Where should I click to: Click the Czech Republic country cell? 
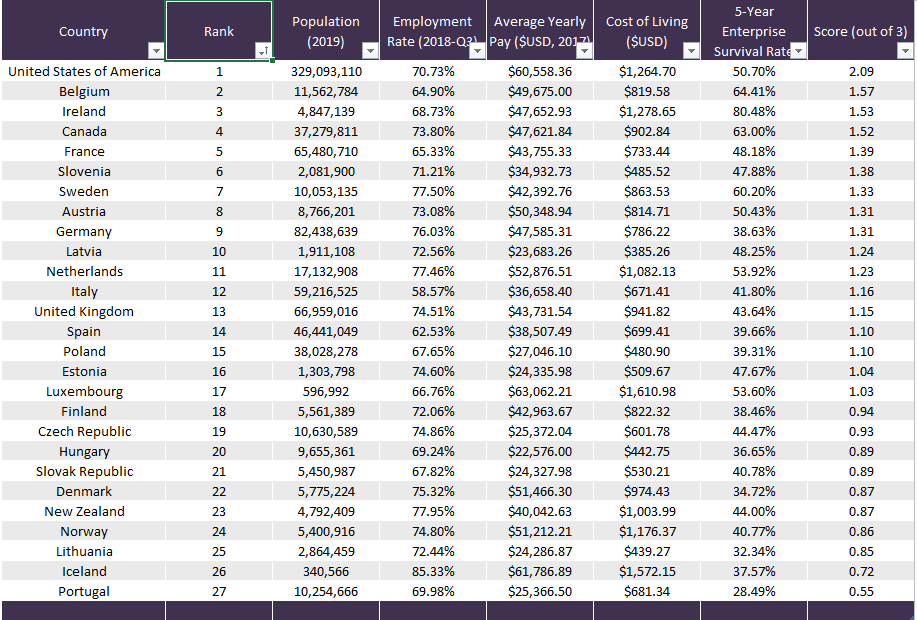(x=84, y=431)
